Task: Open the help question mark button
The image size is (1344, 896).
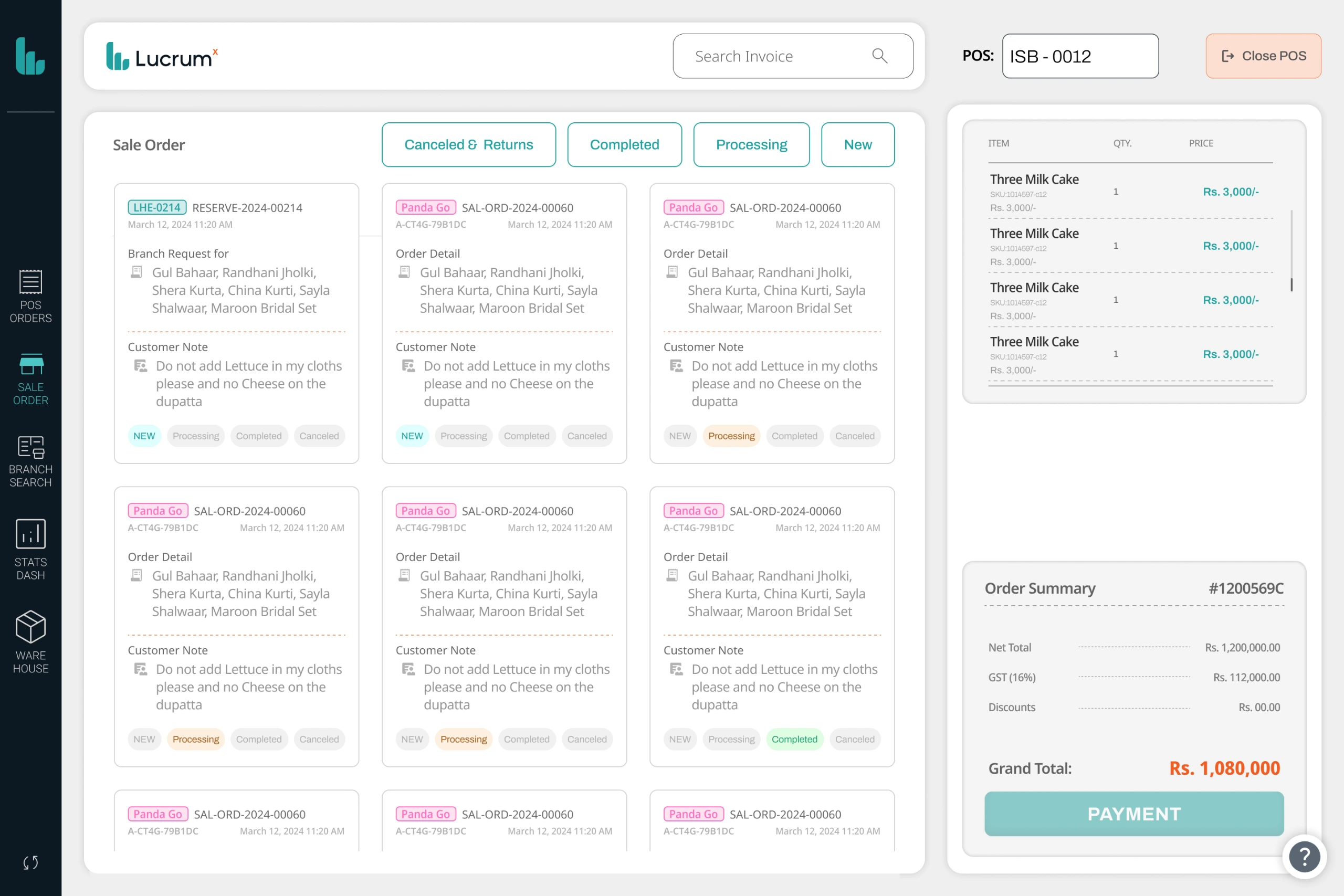Action: coord(1305,857)
